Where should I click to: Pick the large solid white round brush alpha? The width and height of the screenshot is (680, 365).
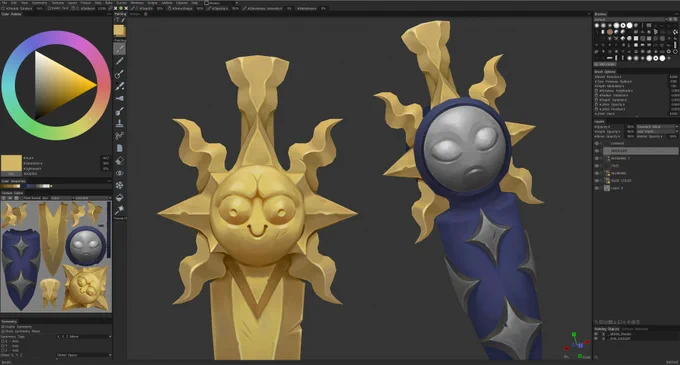click(x=629, y=26)
